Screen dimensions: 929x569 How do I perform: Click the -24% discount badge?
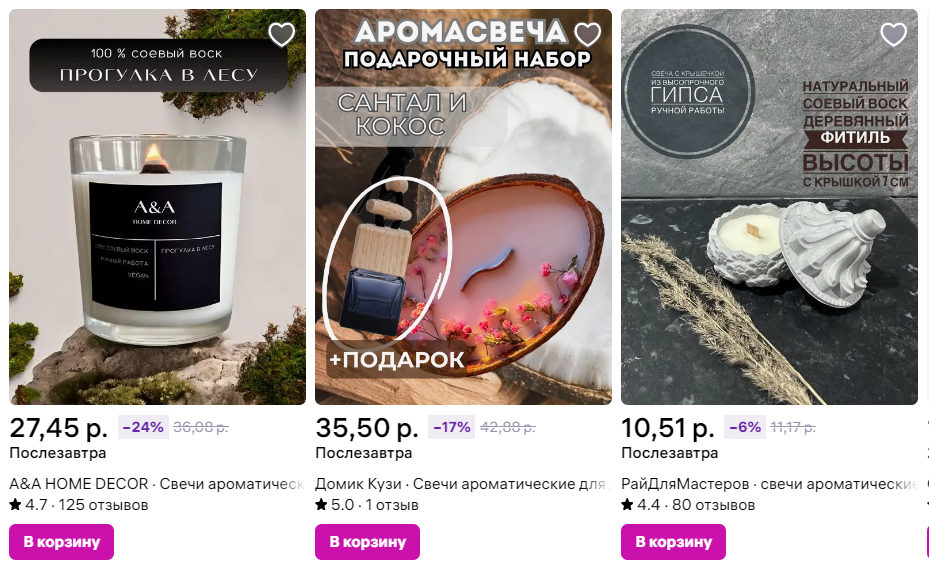point(143,427)
